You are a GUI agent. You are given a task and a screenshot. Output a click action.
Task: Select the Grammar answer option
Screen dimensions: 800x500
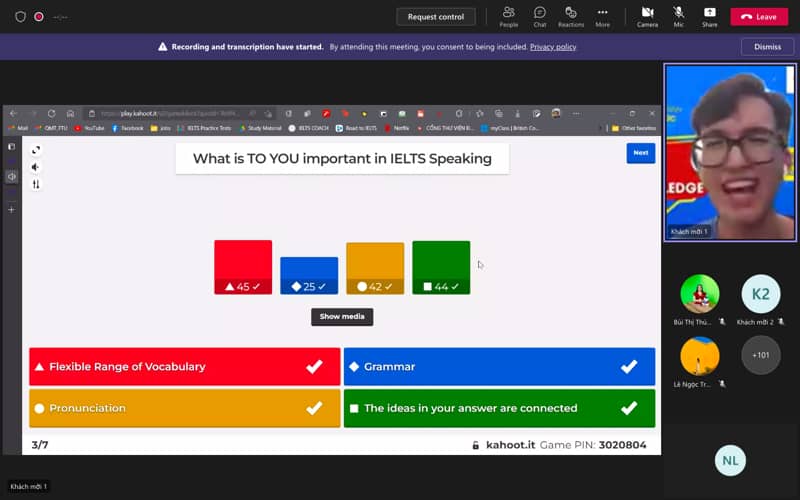point(499,367)
